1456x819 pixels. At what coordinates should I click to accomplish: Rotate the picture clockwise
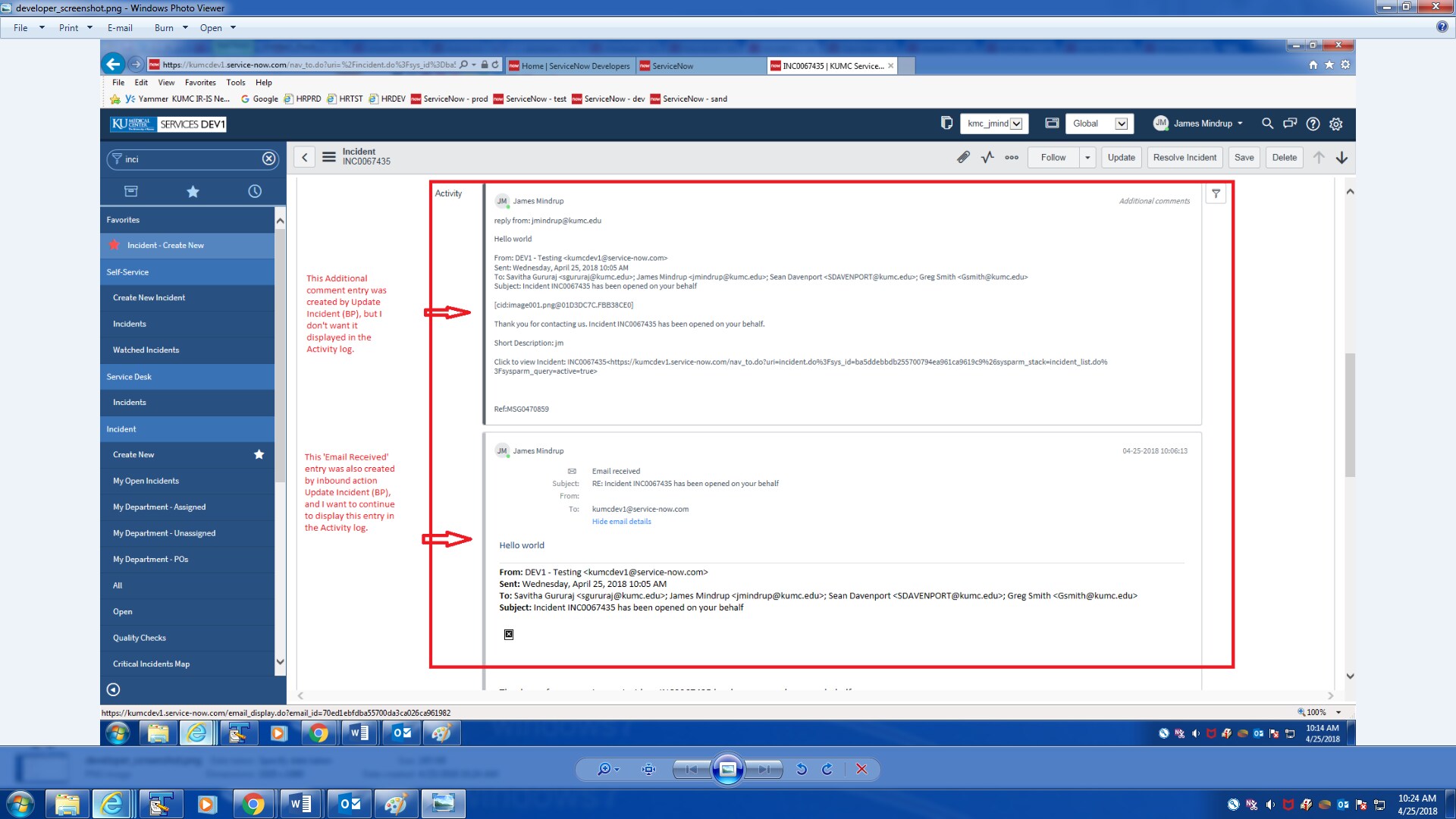[827, 769]
